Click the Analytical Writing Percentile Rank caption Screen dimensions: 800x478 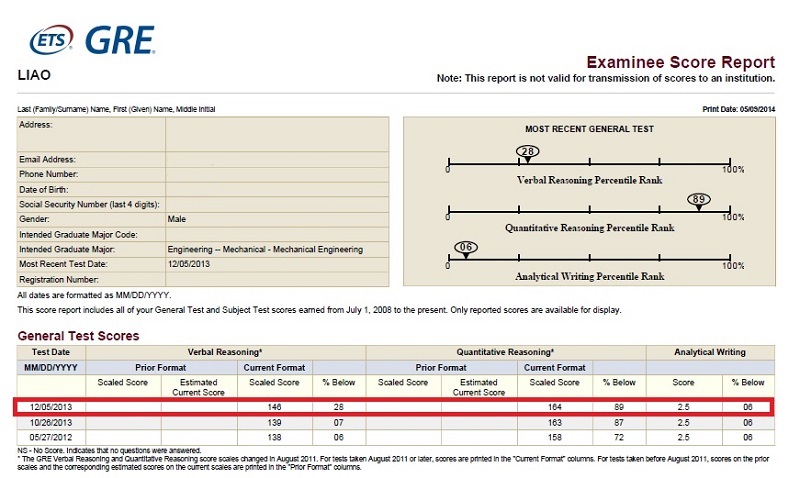[x=589, y=276]
